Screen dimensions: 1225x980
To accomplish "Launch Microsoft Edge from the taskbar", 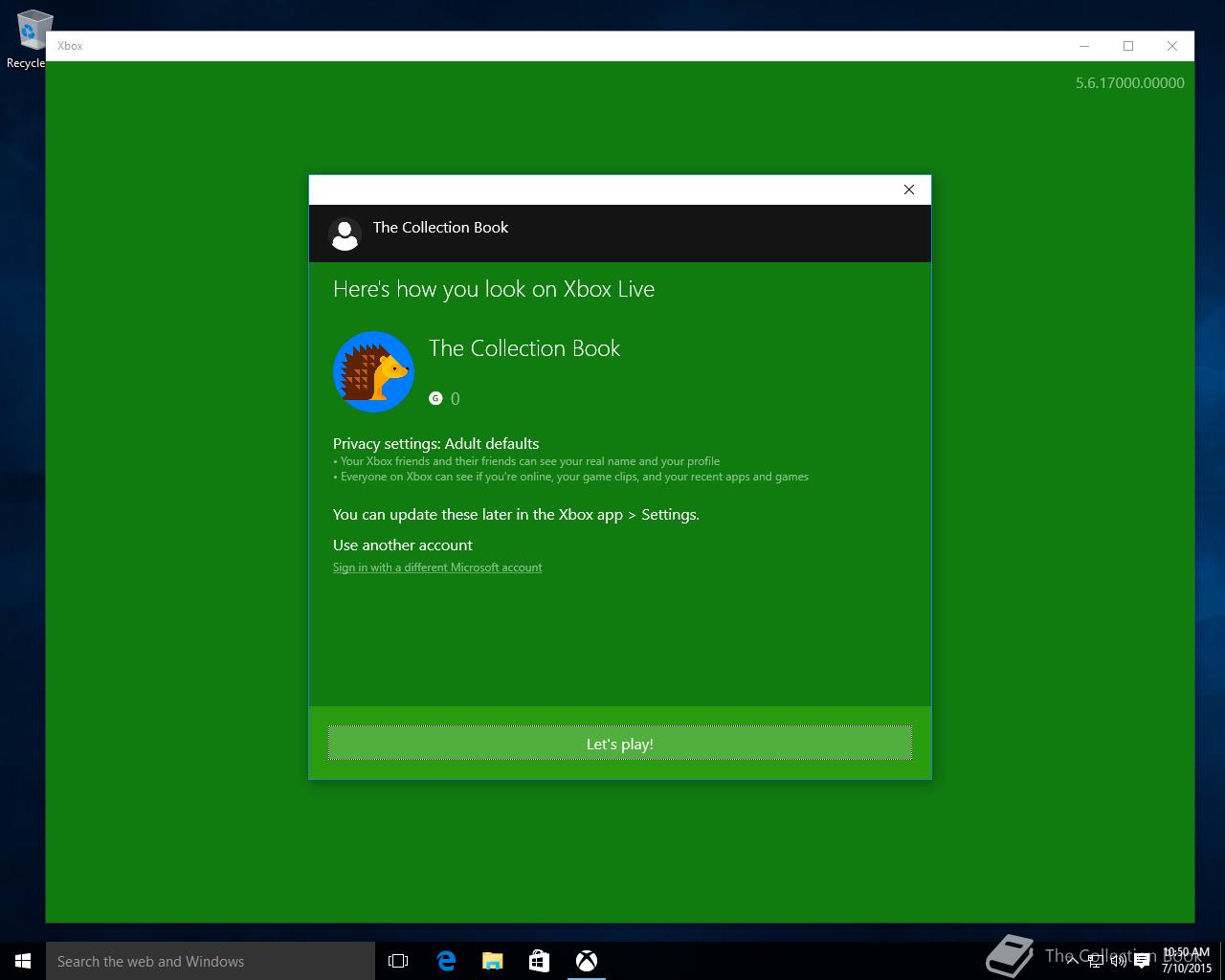I will coord(446,961).
